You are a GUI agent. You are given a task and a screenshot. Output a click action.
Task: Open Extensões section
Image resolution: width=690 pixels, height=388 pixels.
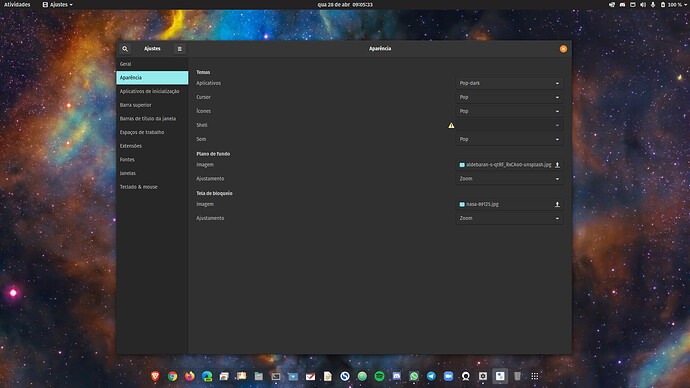(152, 146)
